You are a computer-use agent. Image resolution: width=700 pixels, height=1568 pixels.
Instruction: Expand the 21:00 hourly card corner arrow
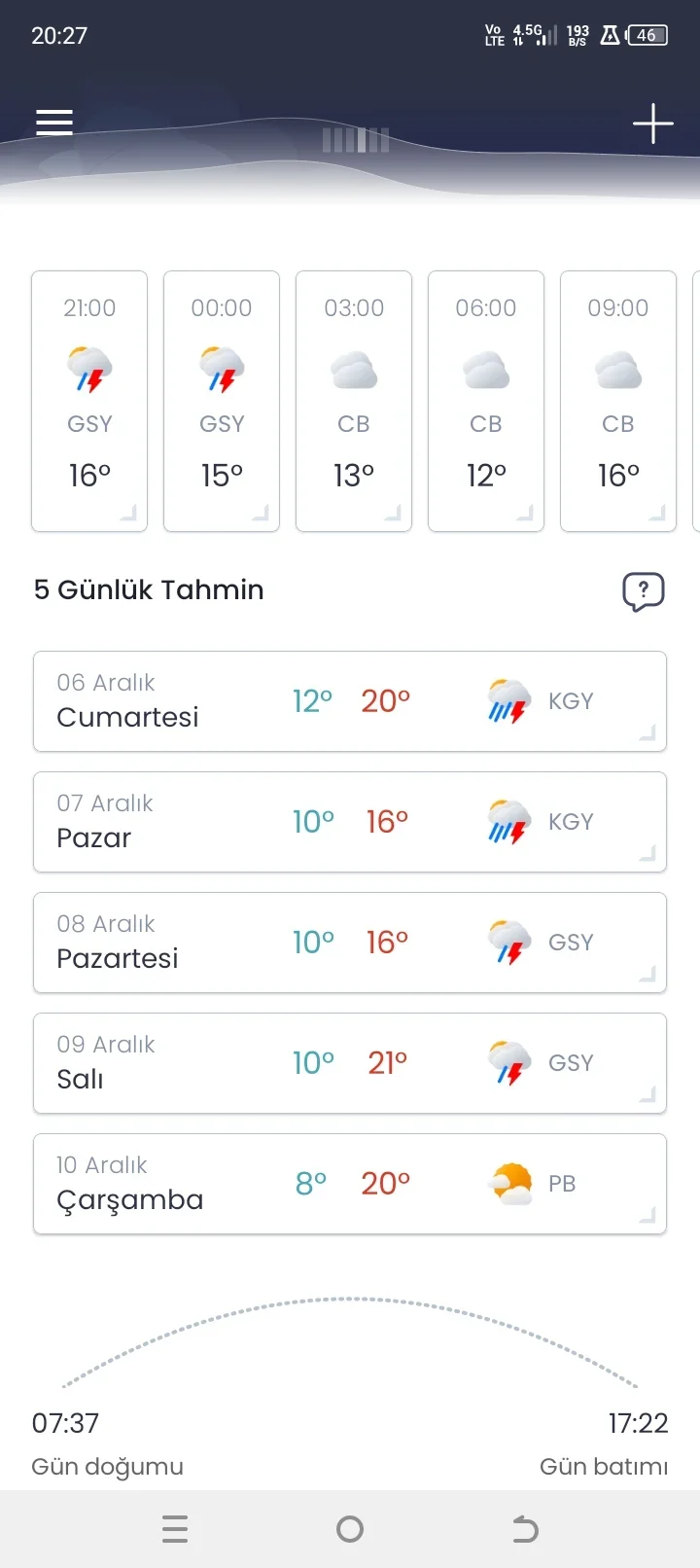point(129,514)
